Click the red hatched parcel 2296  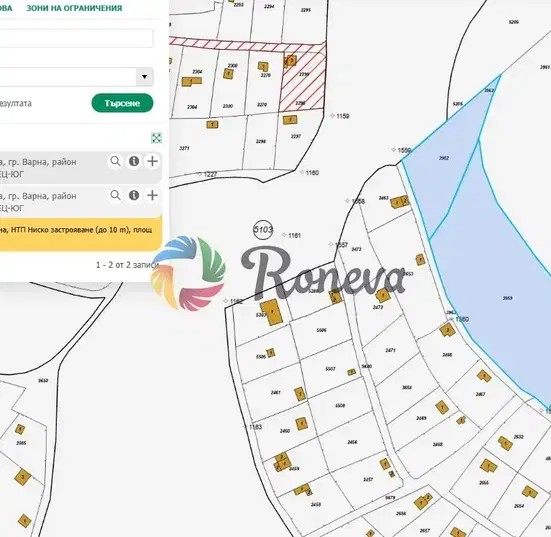[x=303, y=84]
